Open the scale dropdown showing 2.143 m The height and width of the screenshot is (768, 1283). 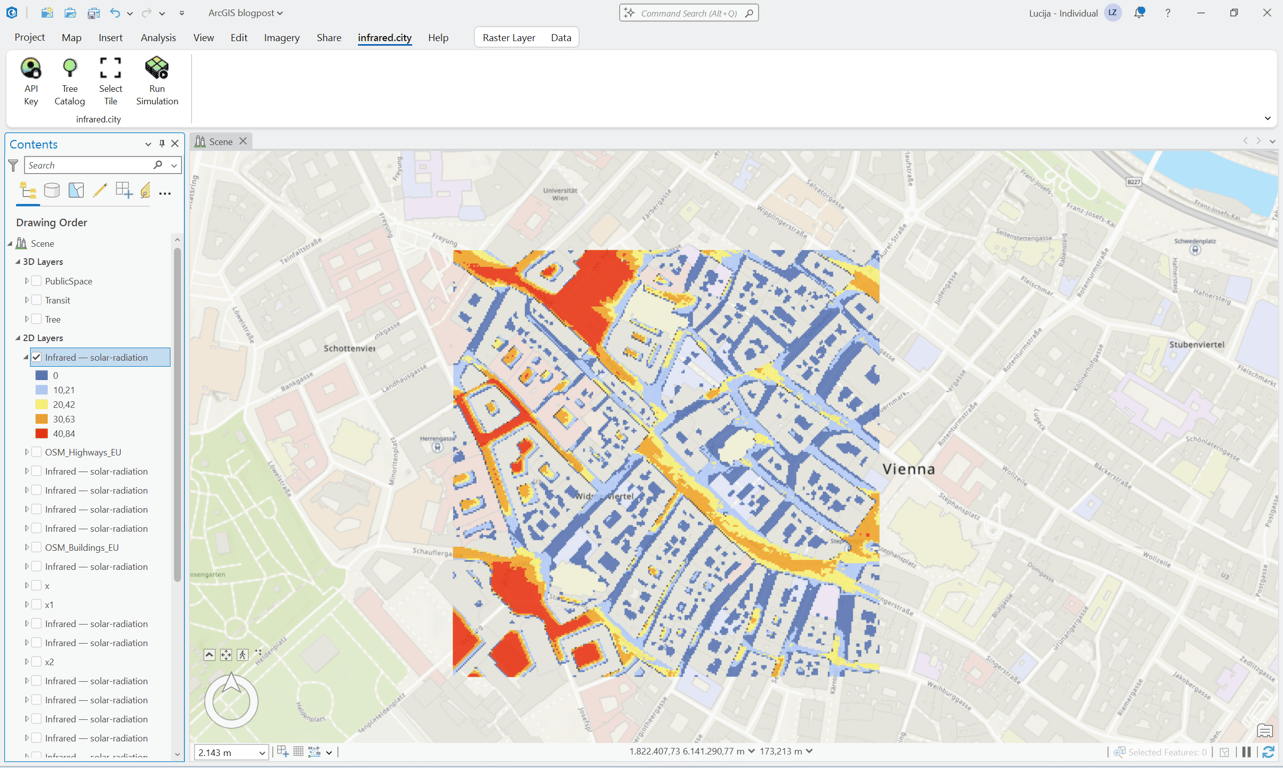tap(262, 752)
